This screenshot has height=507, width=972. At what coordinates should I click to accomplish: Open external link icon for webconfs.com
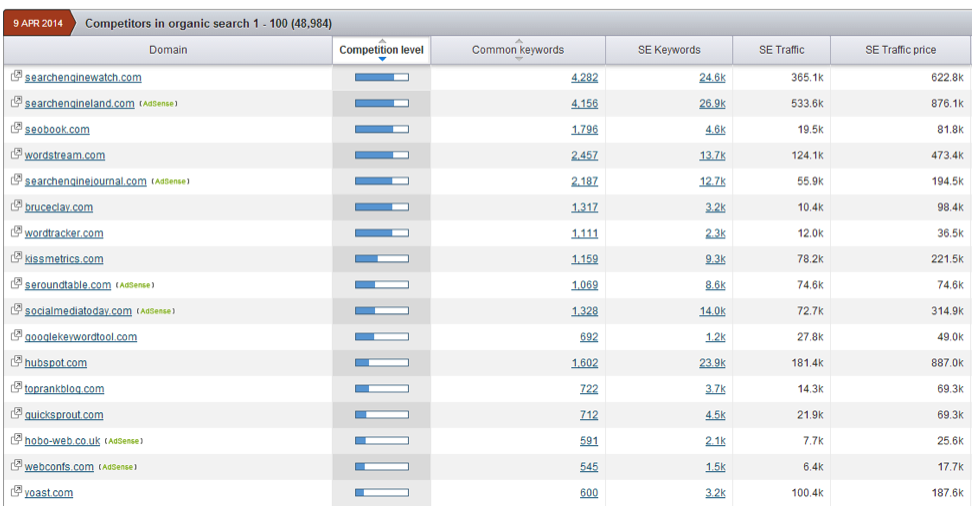pos(16,466)
